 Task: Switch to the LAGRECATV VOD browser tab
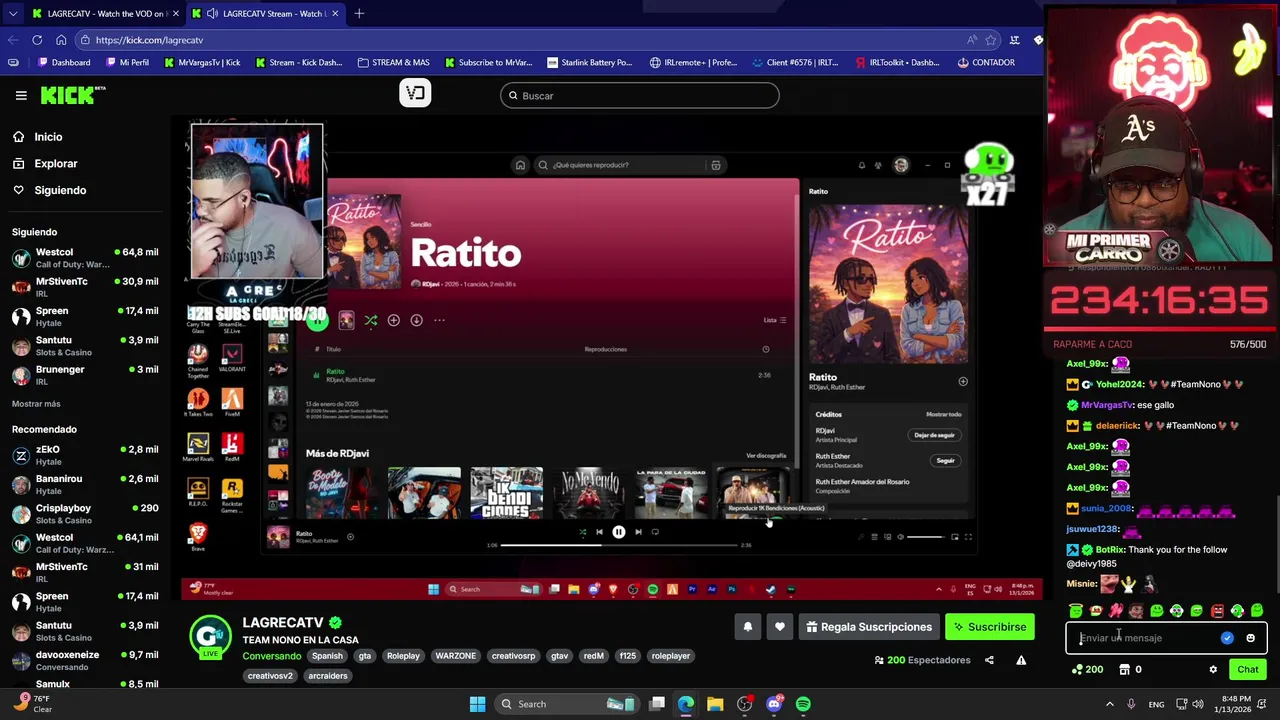[x=104, y=14]
